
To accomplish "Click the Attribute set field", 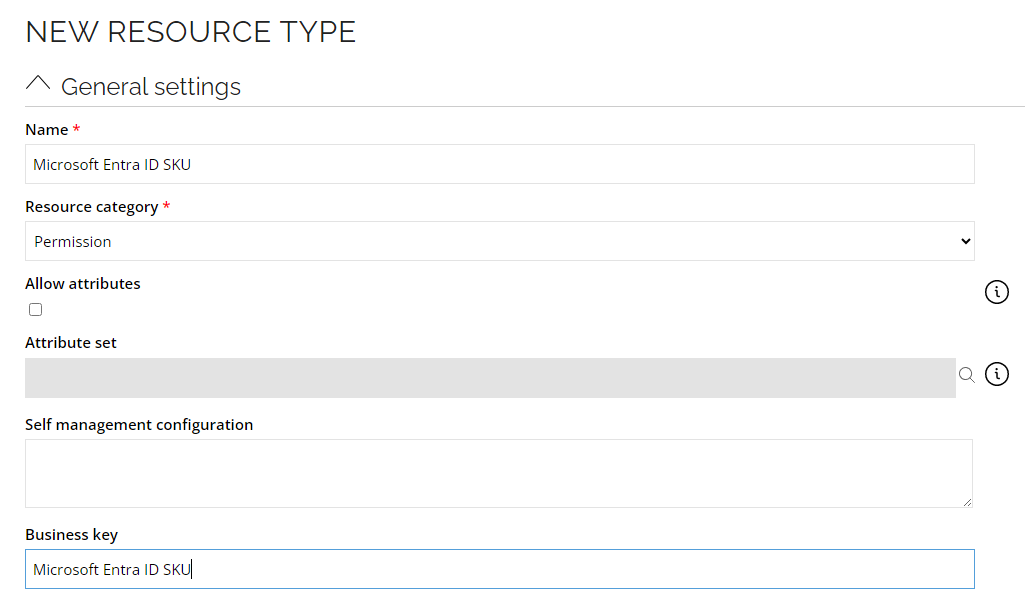I will pos(490,377).
